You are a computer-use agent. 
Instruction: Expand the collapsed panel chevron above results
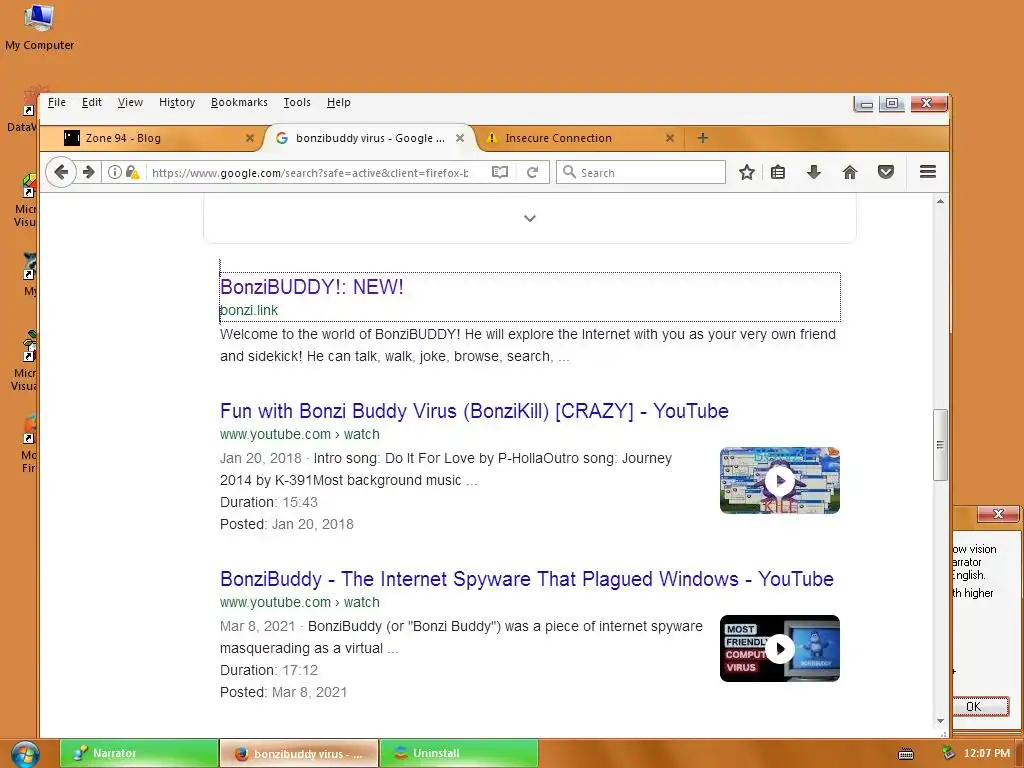coord(530,218)
